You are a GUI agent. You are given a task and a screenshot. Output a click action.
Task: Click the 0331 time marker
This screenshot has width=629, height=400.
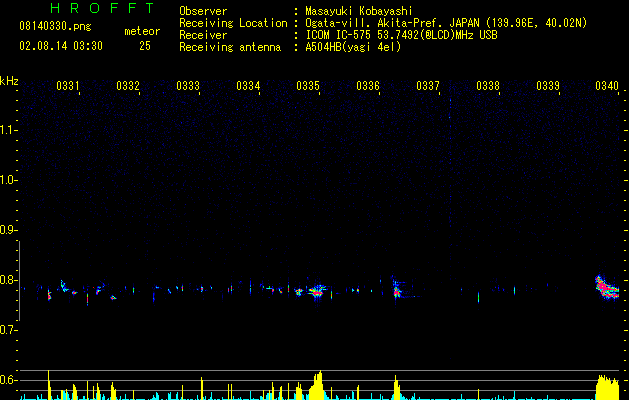click(x=67, y=85)
